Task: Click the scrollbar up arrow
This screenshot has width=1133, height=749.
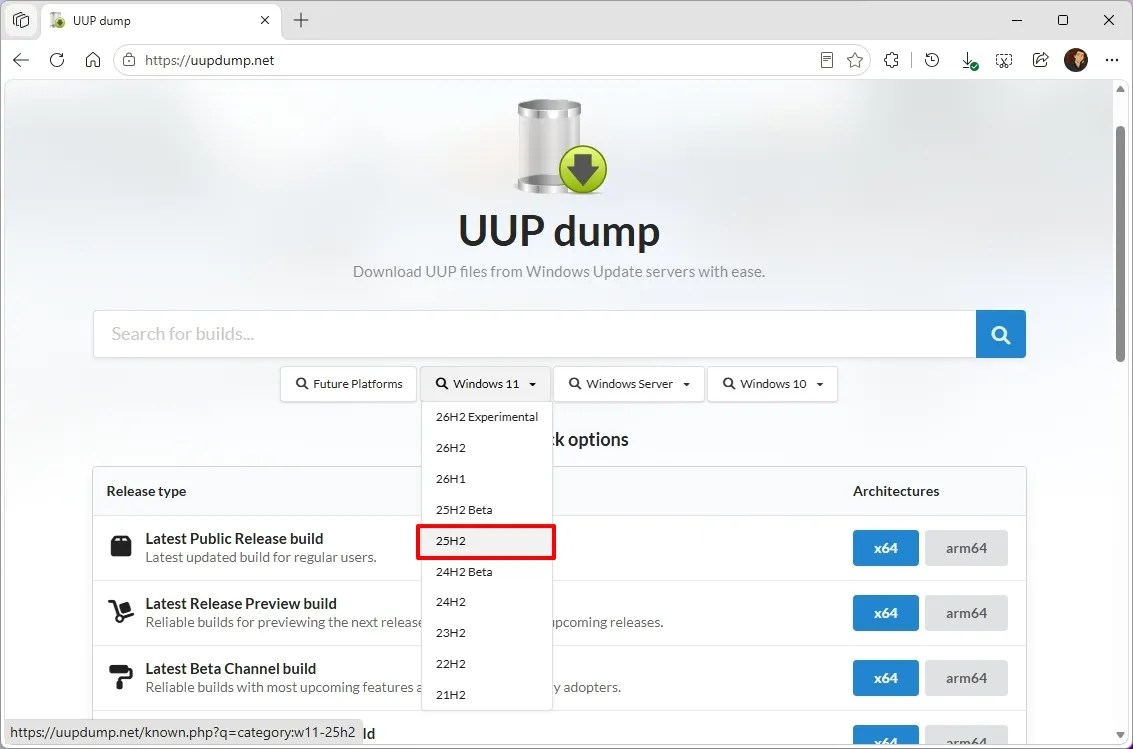Action: click(x=1120, y=90)
